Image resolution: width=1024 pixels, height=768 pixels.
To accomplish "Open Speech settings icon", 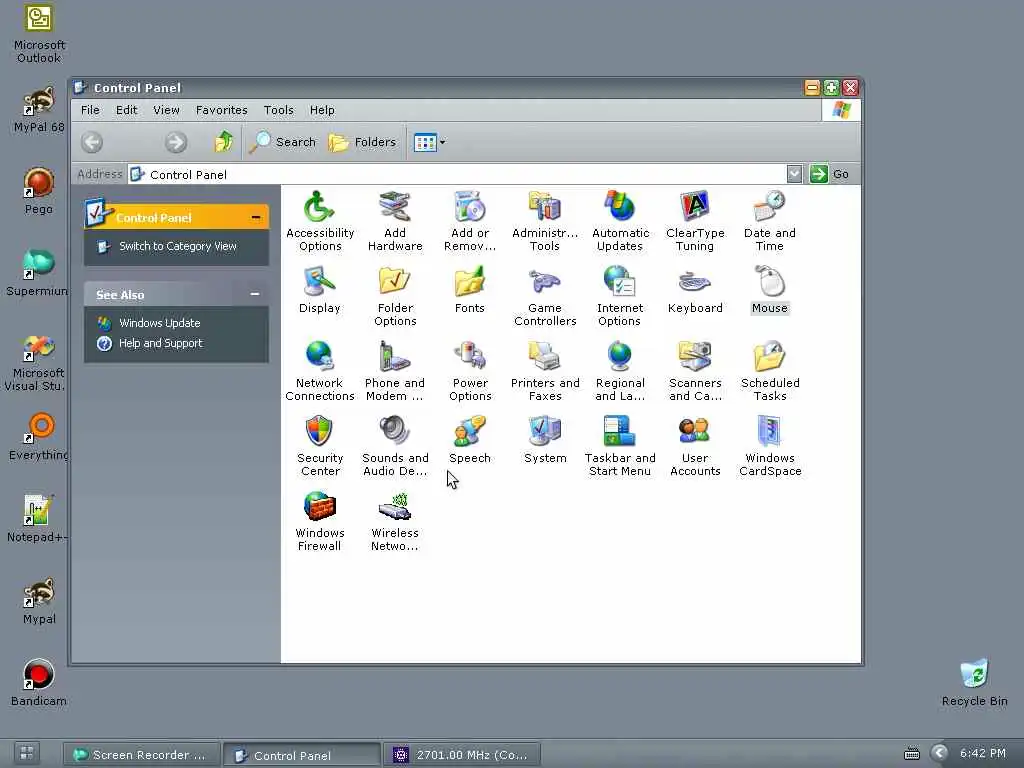I will tap(470, 440).
